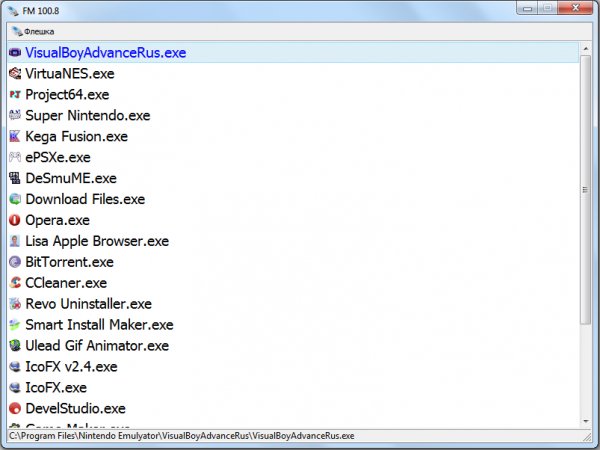The height and width of the screenshot is (450, 600).
Task: Select the CCleaner.exe entry
Action: point(293,283)
